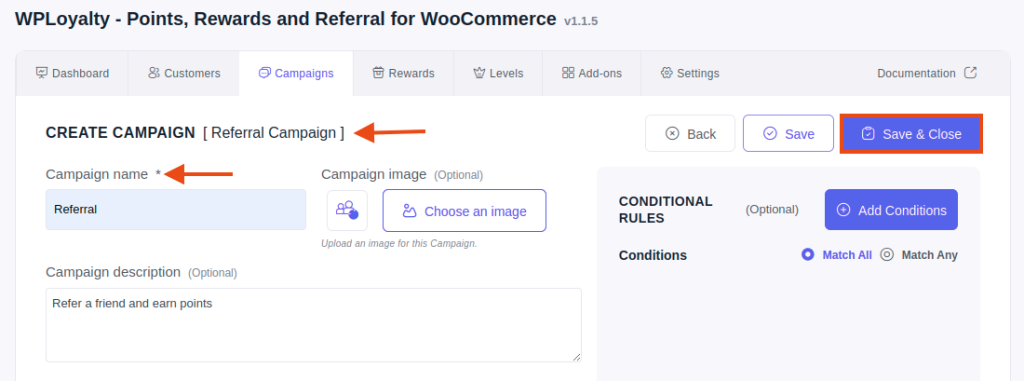This screenshot has height=381, width=1024.
Task: Click into the Campaign description textarea
Action: pyautogui.click(x=313, y=325)
